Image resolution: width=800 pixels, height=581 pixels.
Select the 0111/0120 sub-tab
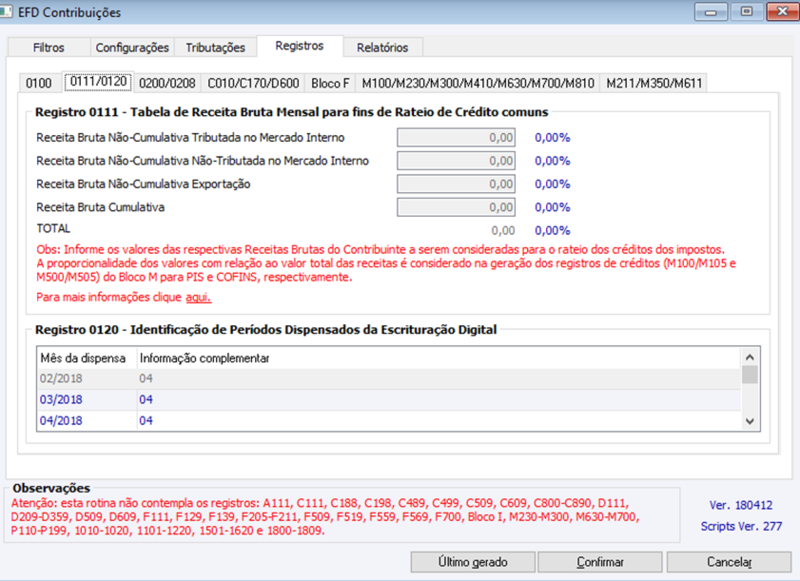coord(98,82)
